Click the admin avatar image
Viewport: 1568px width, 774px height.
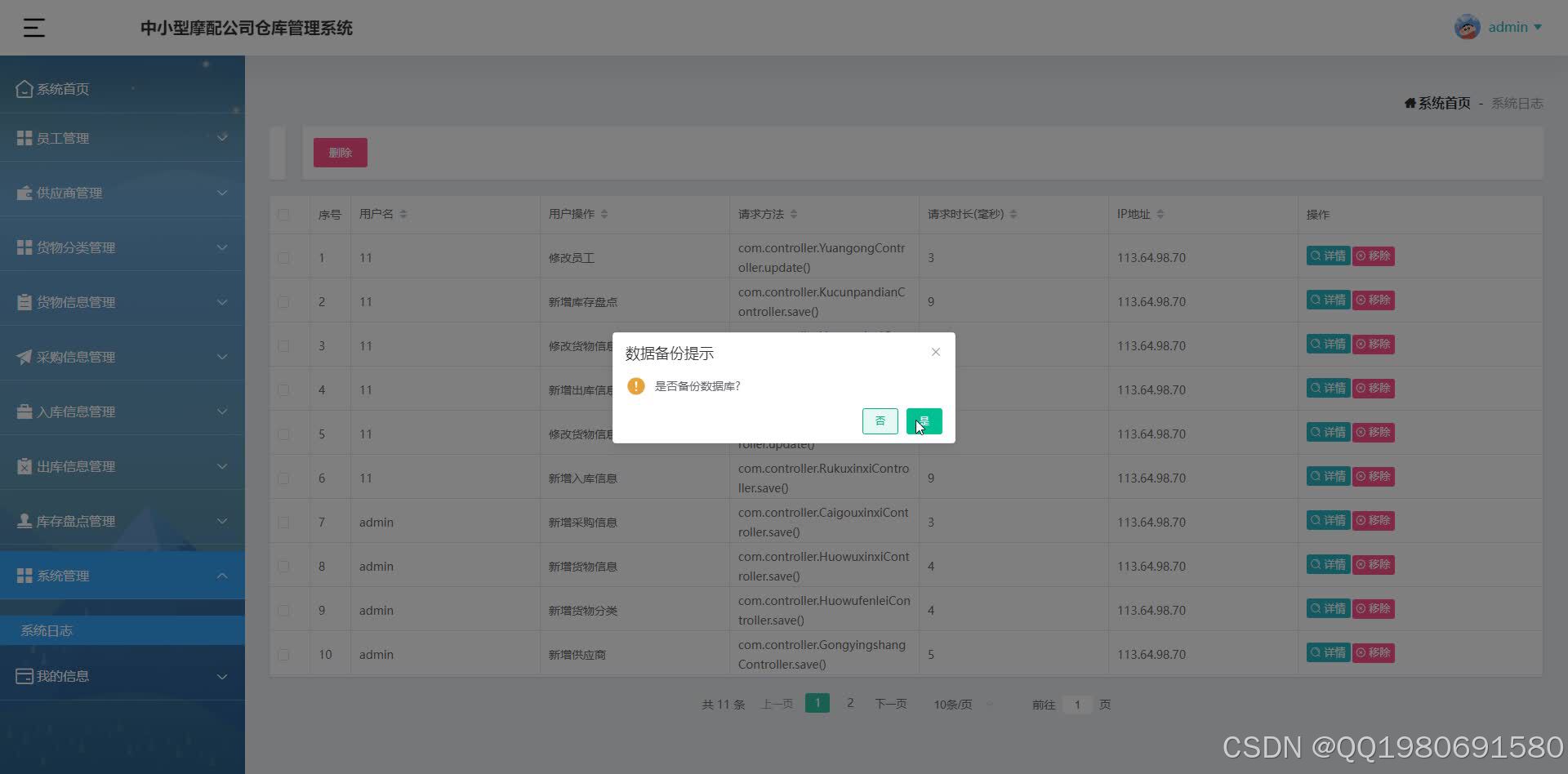(x=1468, y=26)
